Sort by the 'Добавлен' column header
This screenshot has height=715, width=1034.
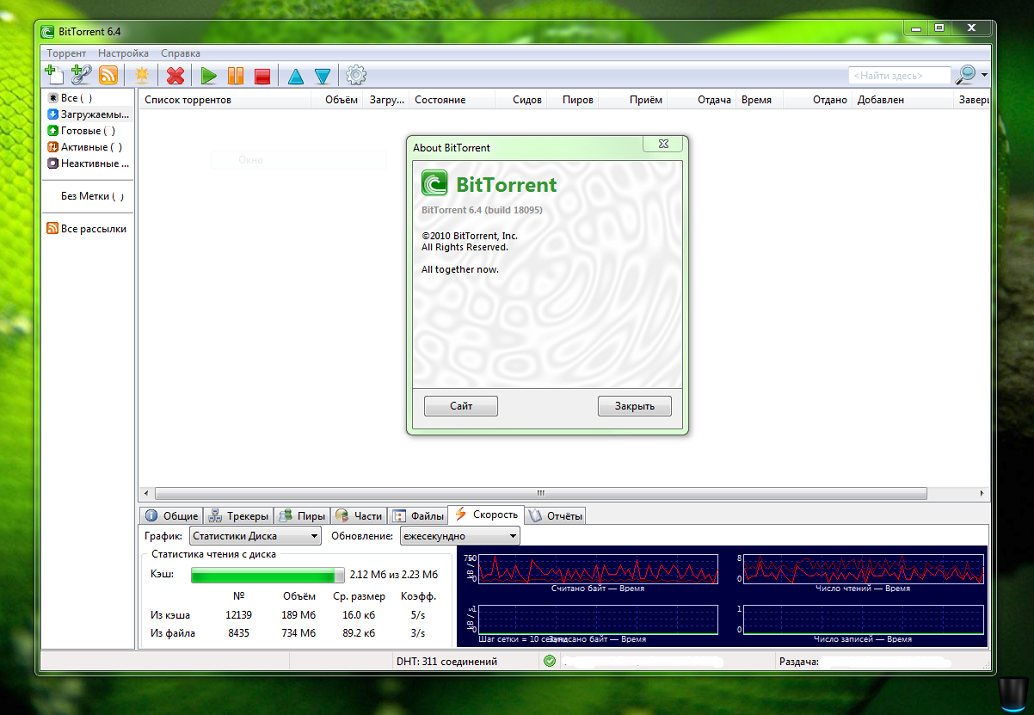pos(903,100)
